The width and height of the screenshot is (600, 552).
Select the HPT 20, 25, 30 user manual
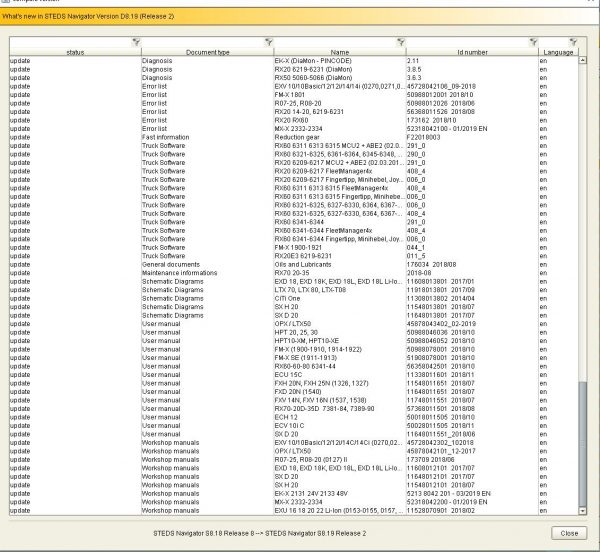294,332
